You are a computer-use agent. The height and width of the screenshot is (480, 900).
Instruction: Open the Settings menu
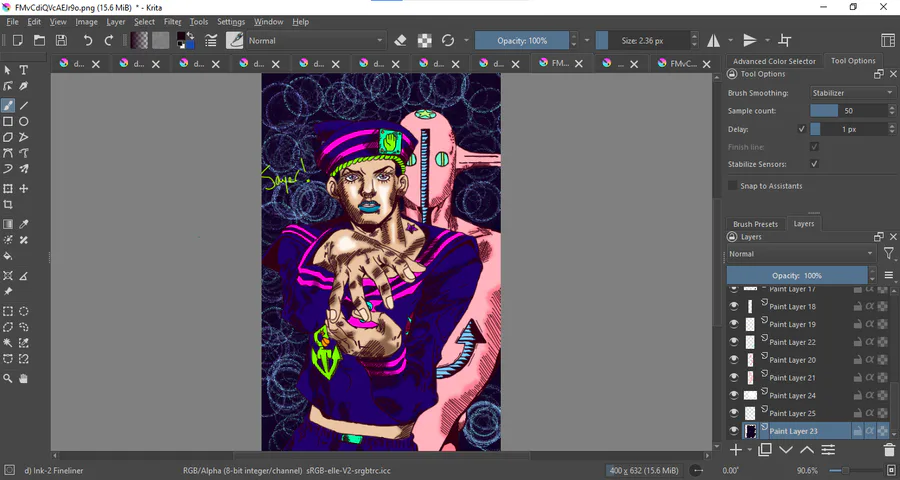tap(231, 22)
